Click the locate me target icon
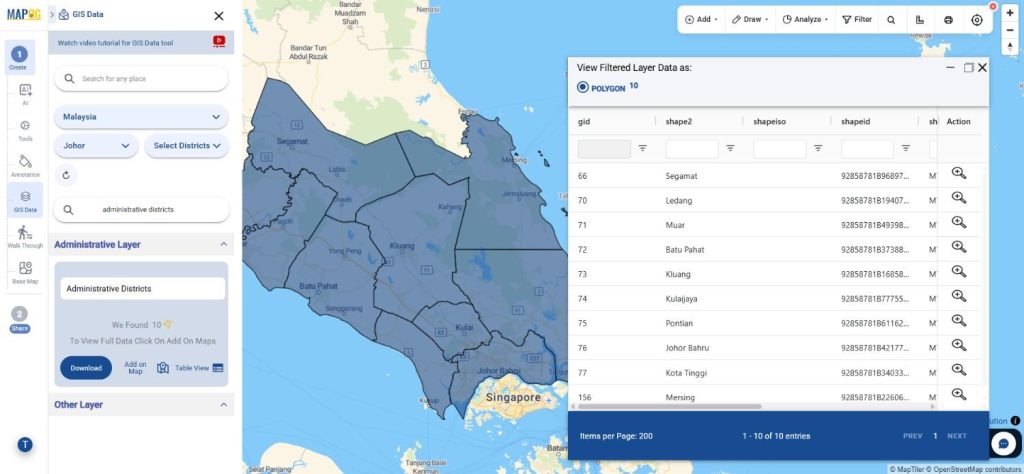1024x474 pixels. pos(977,20)
